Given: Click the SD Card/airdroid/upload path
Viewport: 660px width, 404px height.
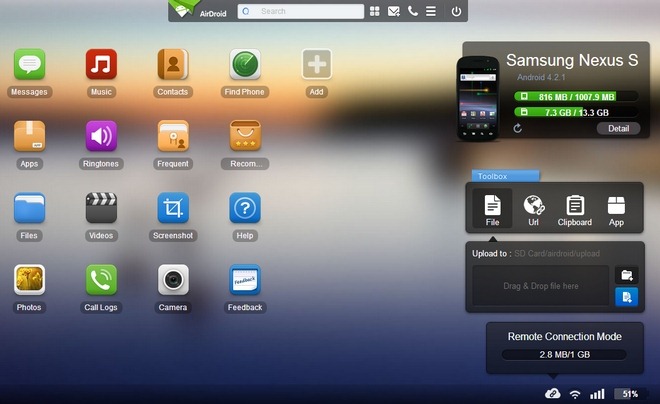Looking at the screenshot, I should (557, 253).
